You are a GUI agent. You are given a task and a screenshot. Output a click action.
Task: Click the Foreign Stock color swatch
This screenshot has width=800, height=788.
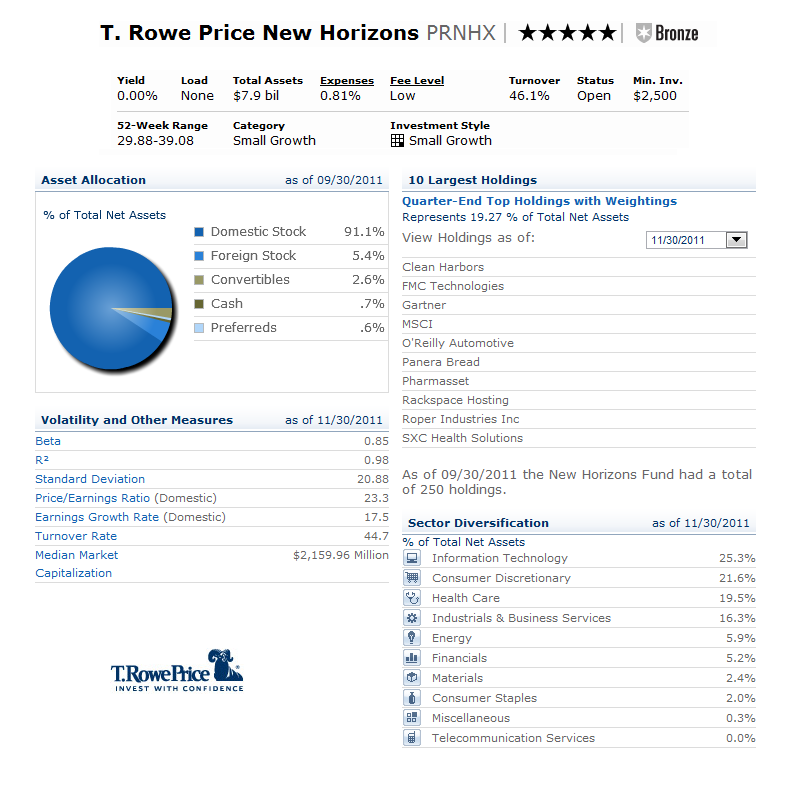tap(199, 256)
